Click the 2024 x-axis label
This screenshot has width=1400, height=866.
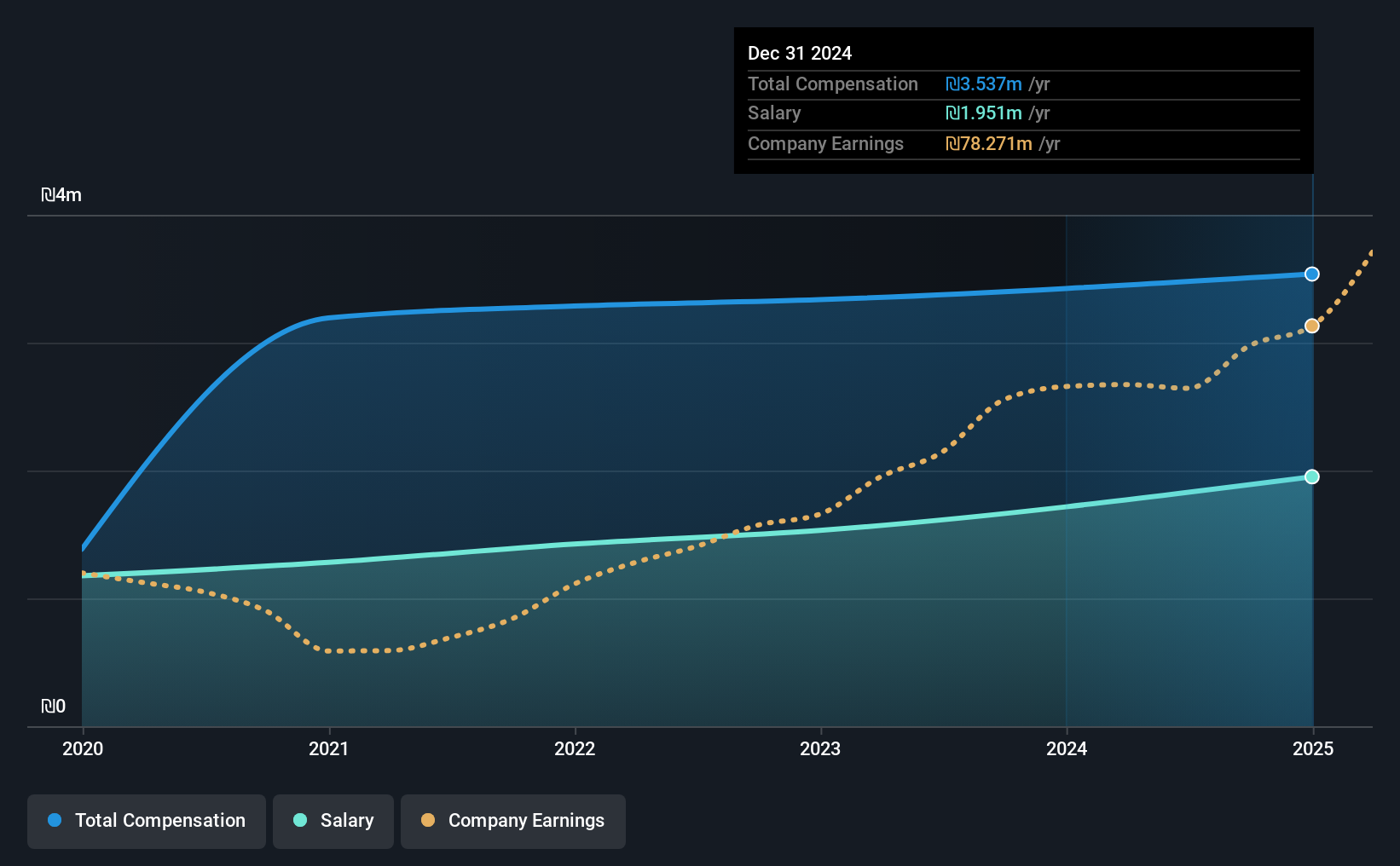coord(1067,748)
